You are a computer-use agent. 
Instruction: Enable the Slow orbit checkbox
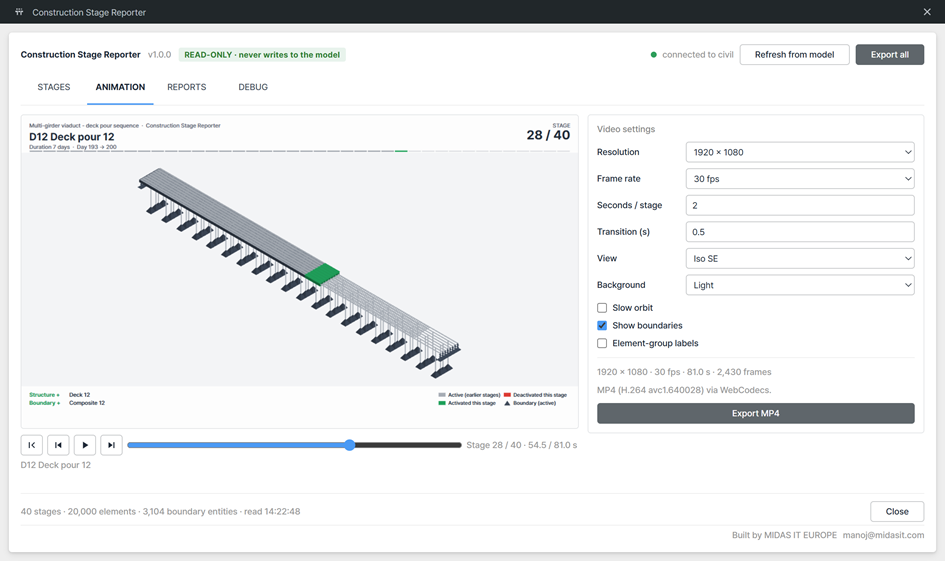tap(602, 308)
